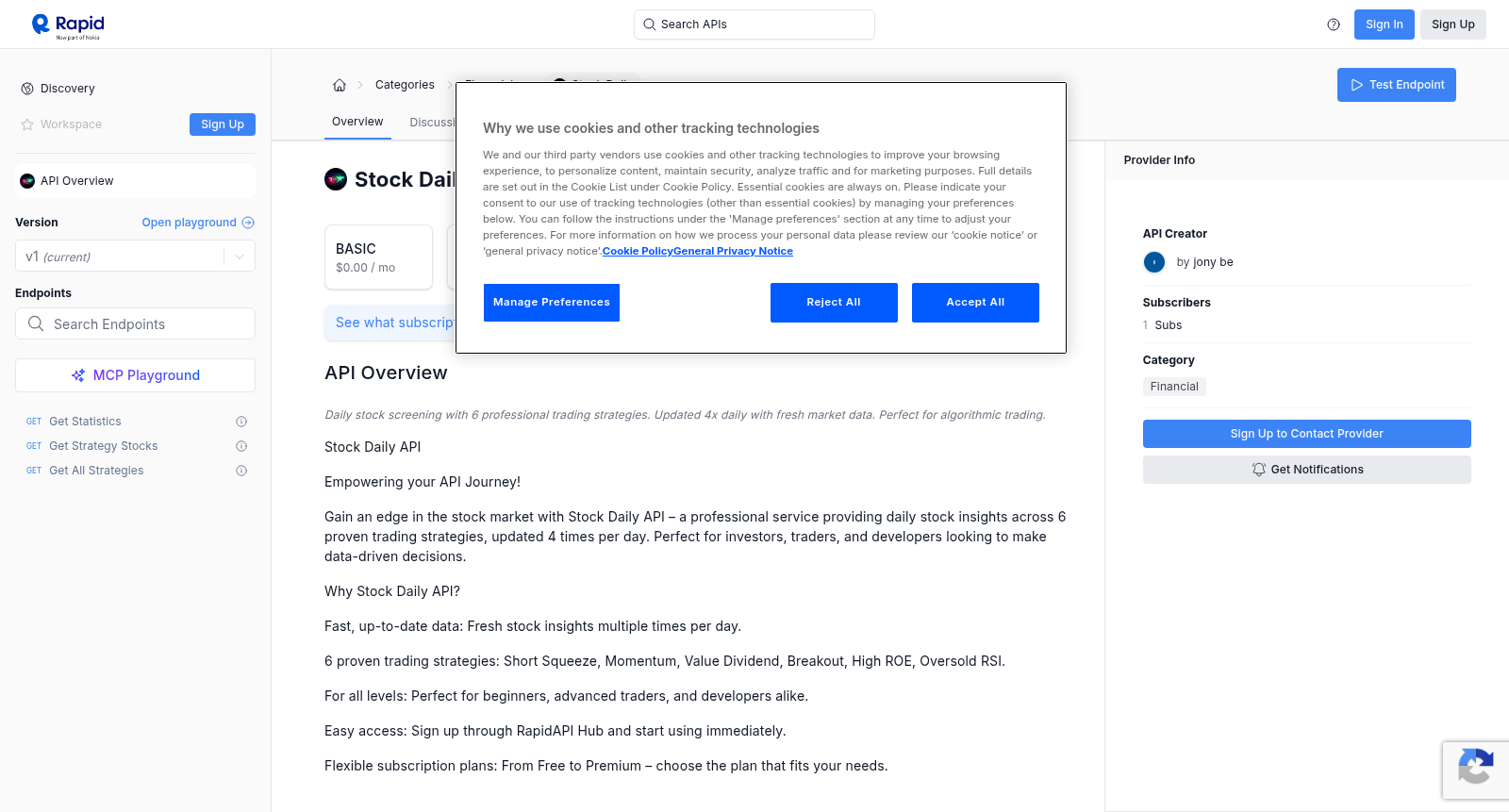Image resolution: width=1509 pixels, height=812 pixels.
Task: Click the magnifier icon in Search Endpoints
Action: click(36, 323)
